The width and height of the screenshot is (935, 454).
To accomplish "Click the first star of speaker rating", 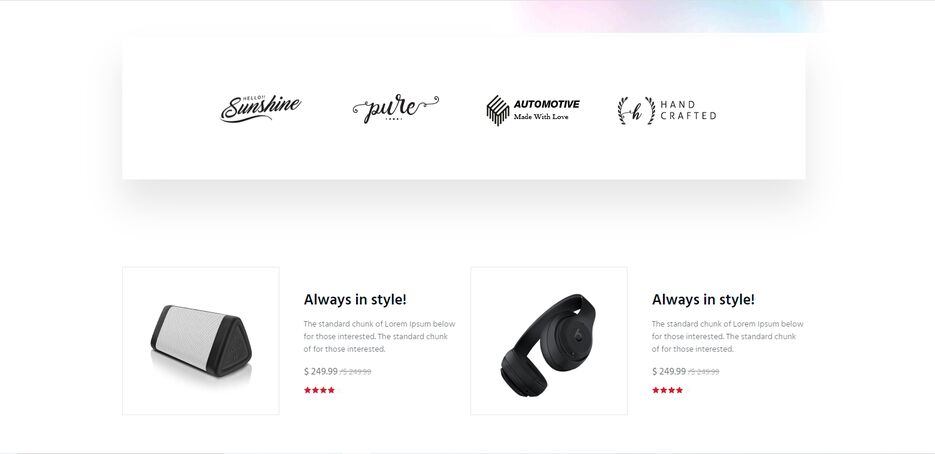I will (308, 390).
